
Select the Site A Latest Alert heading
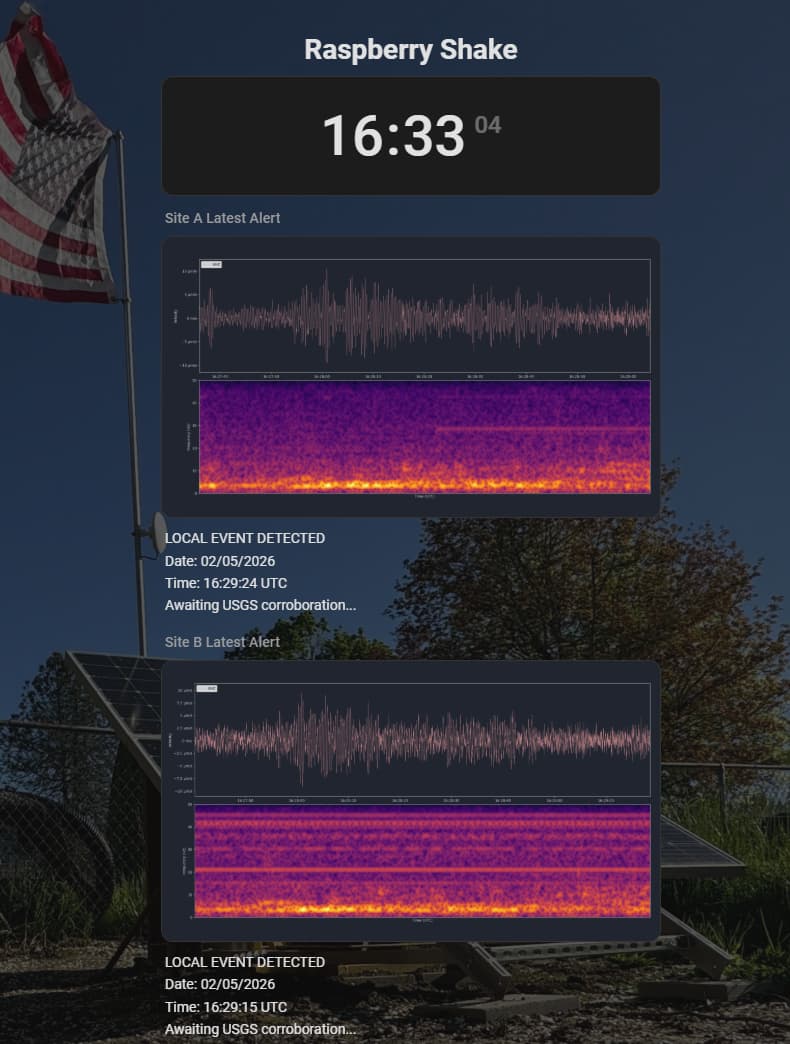point(222,217)
